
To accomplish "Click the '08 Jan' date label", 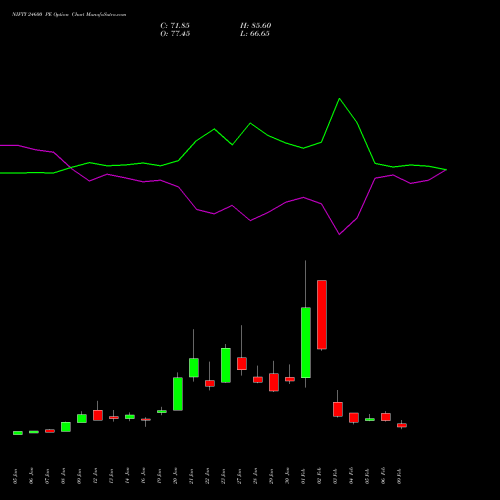I will click(63, 476).
